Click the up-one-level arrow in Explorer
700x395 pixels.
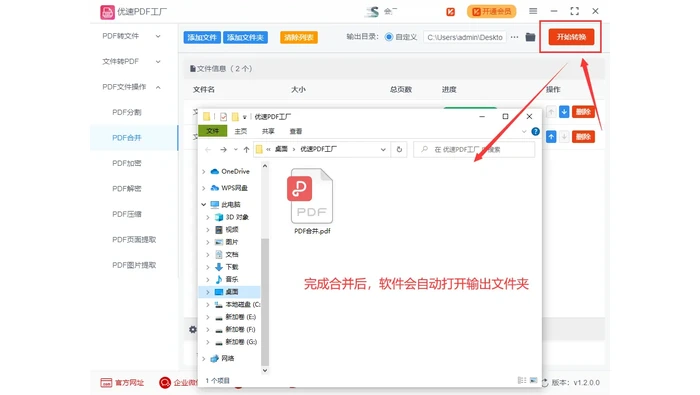[x=246, y=150]
